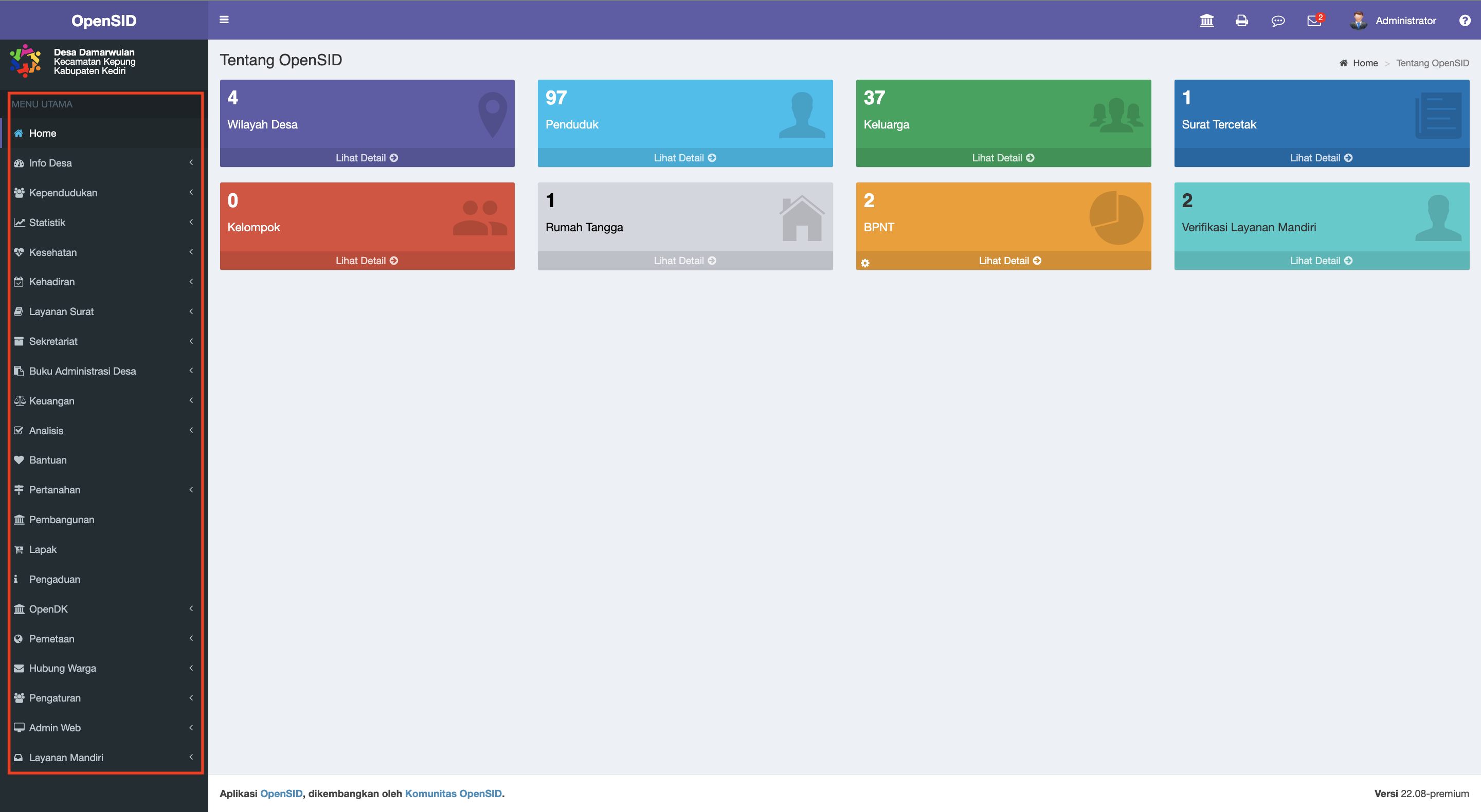Expand the Pengaturan submenu chevron

191,697
